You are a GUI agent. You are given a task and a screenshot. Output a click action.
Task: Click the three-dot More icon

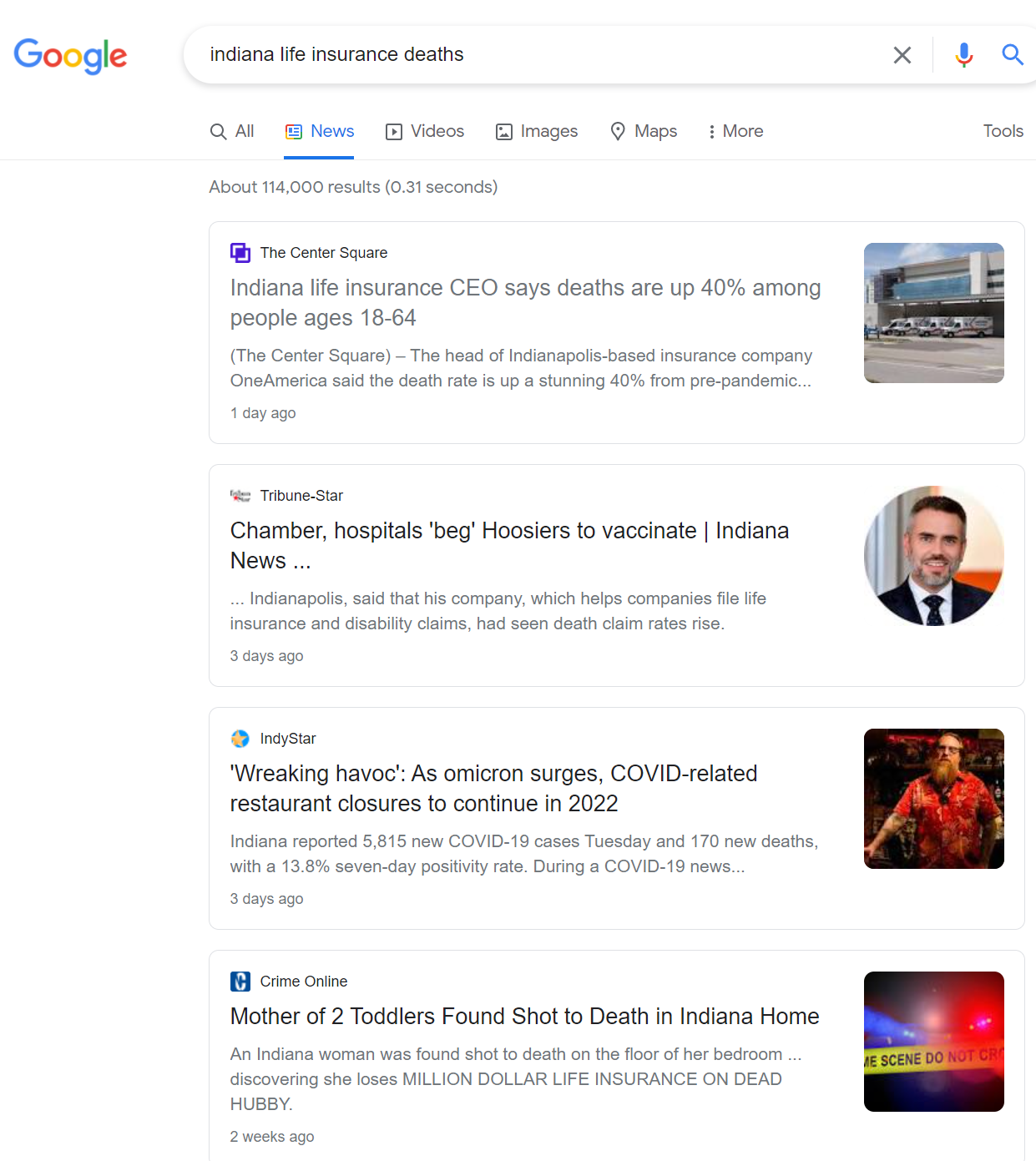pos(711,132)
